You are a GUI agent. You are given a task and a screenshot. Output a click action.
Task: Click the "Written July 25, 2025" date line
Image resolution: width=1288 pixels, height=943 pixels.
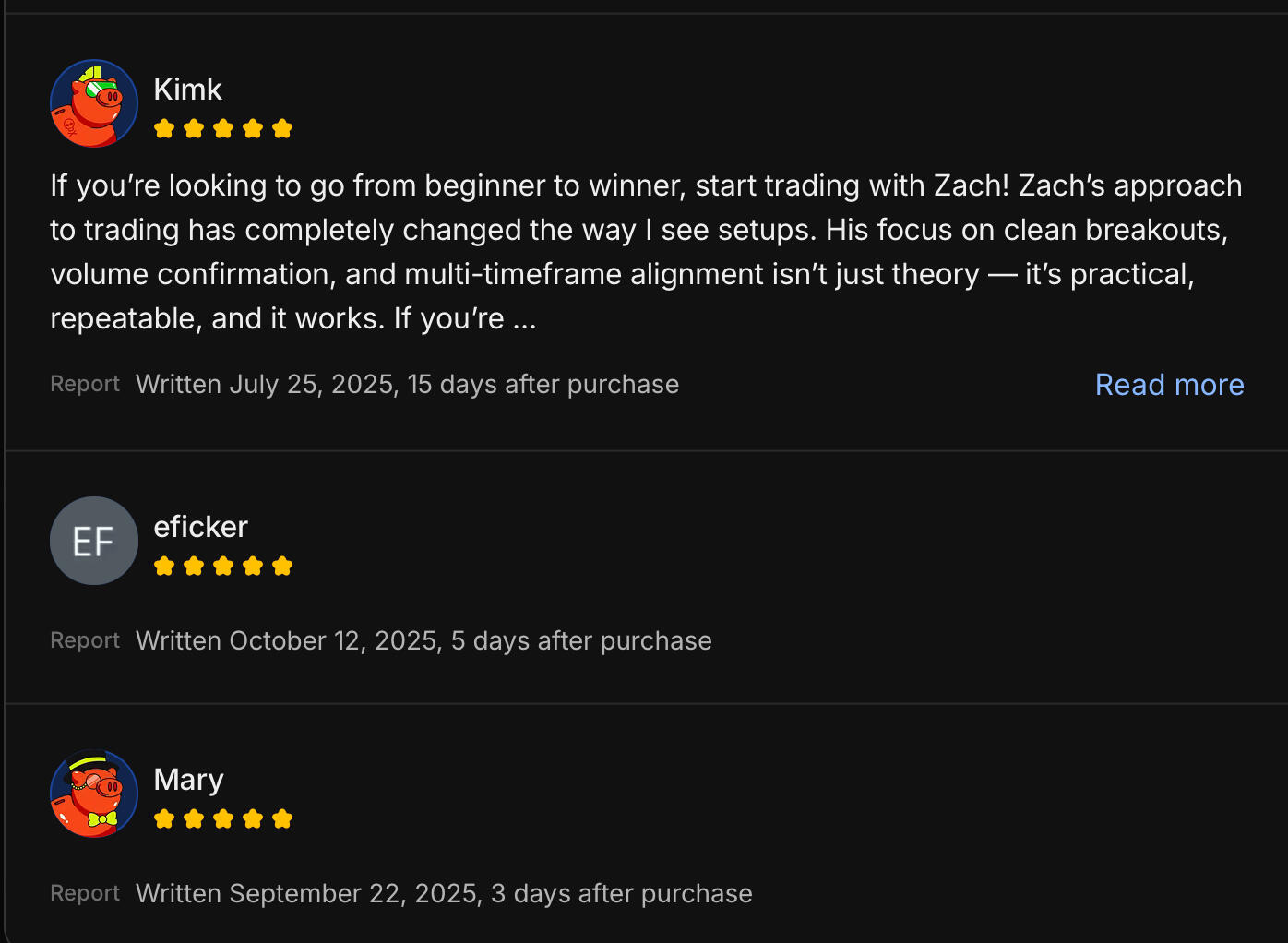[407, 385]
